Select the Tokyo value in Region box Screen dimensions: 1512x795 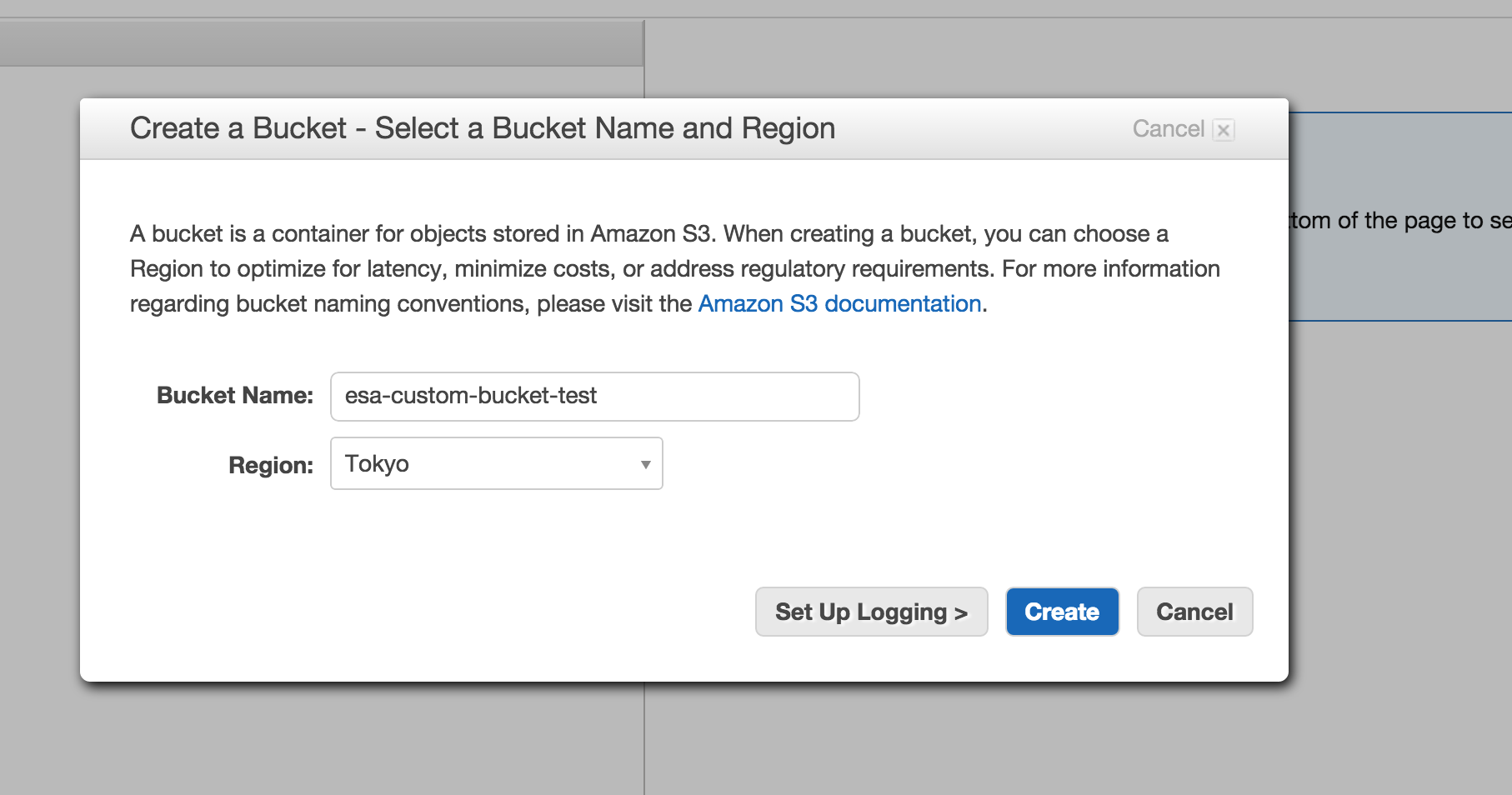(377, 464)
